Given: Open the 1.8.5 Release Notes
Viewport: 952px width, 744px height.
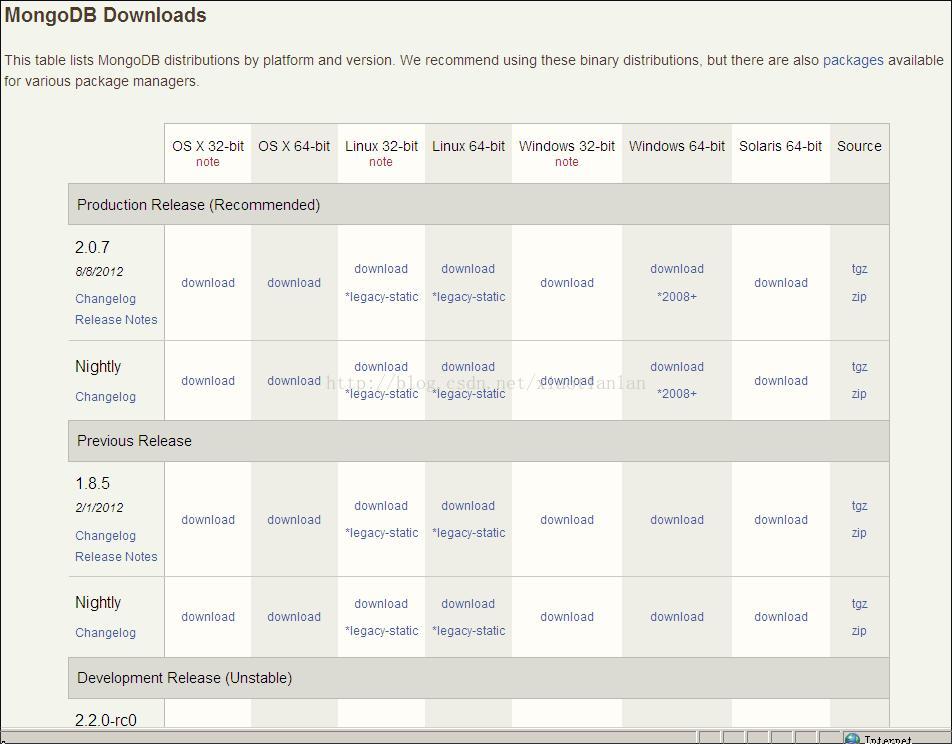Looking at the screenshot, I should [x=116, y=556].
